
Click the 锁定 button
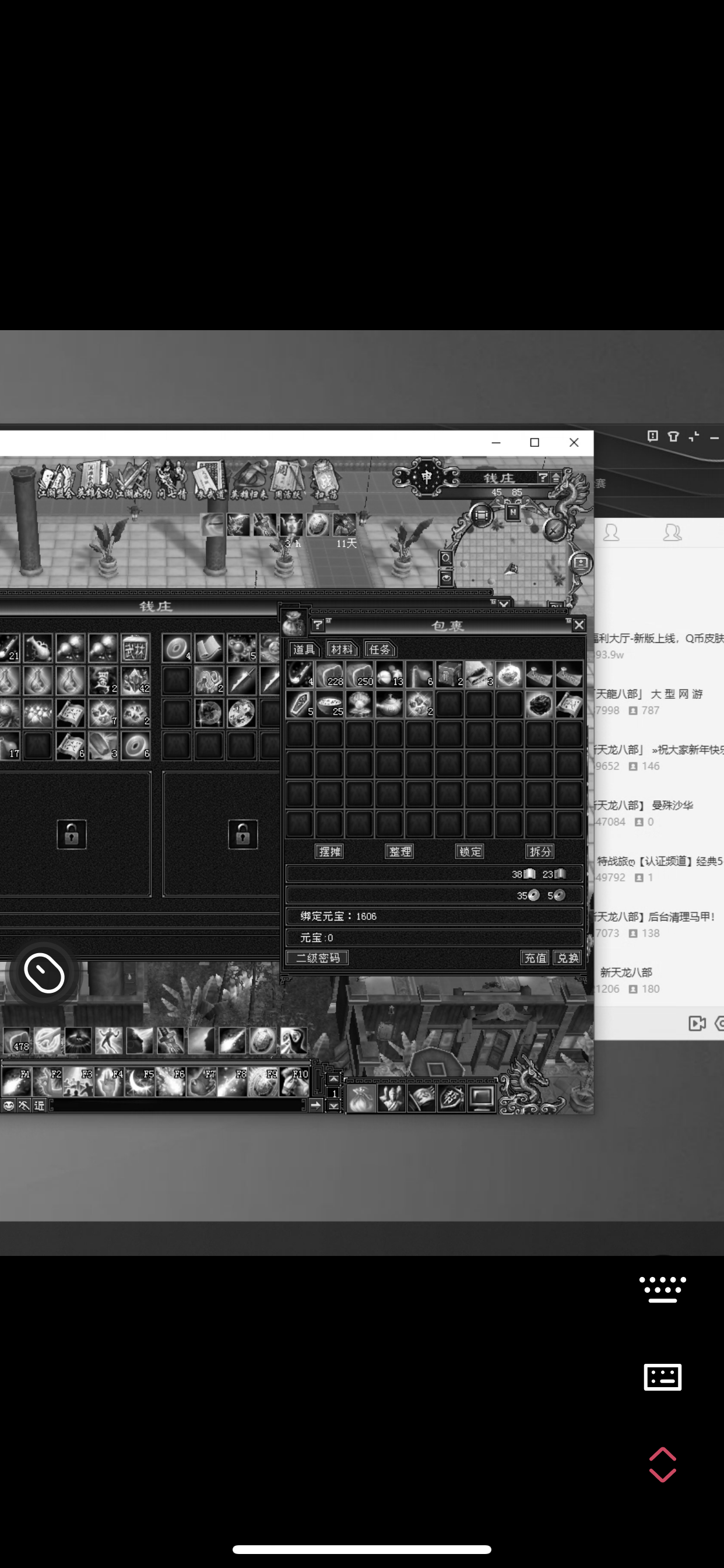pyautogui.click(x=470, y=852)
